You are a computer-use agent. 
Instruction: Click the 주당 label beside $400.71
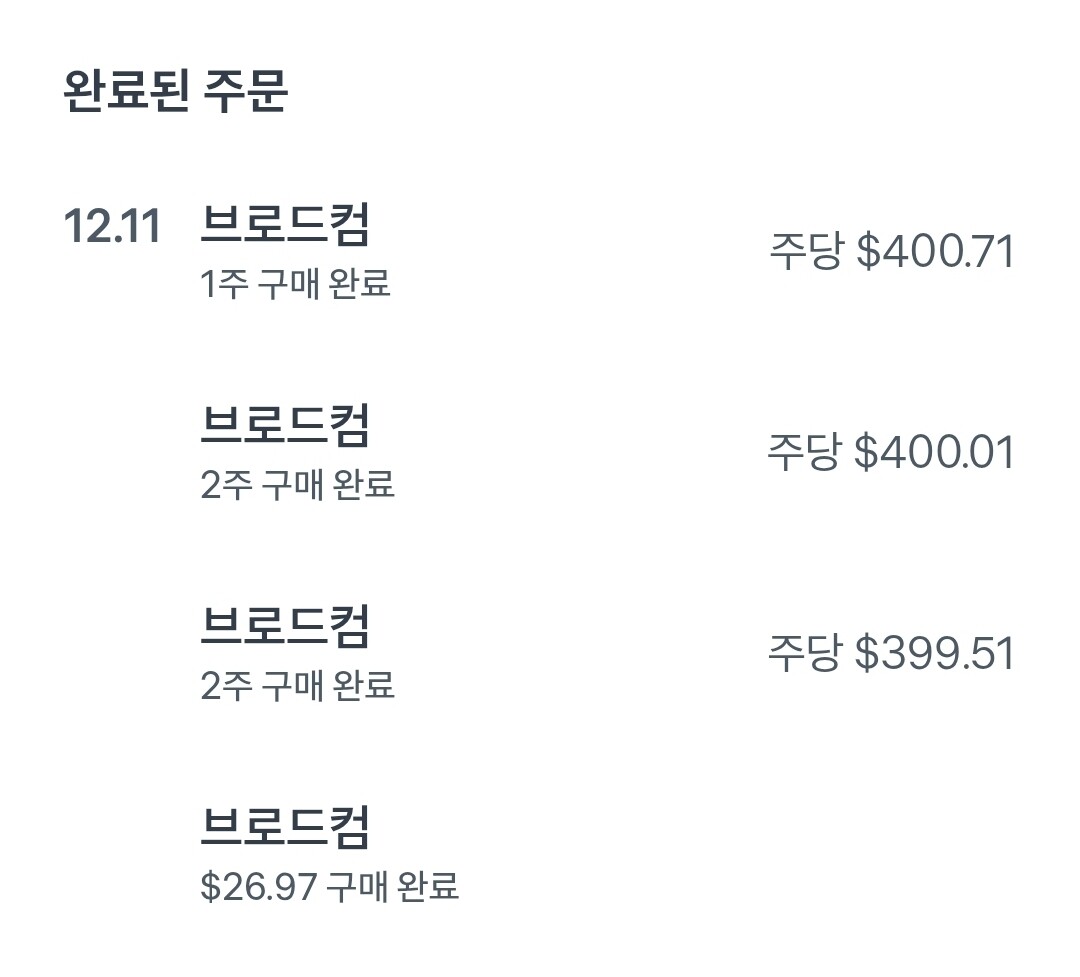[x=805, y=252]
